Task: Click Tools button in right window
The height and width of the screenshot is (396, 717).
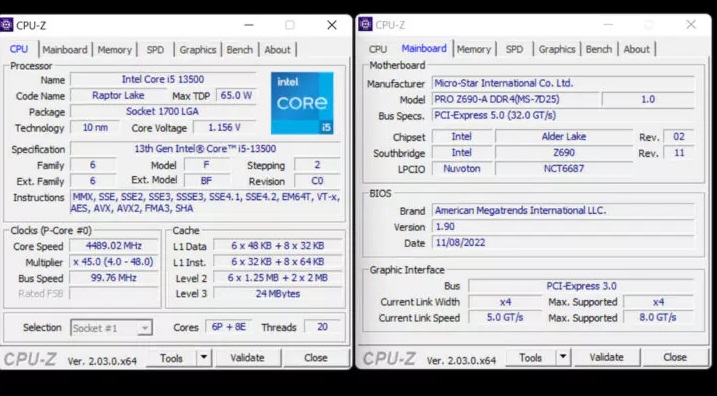Action: [530, 358]
